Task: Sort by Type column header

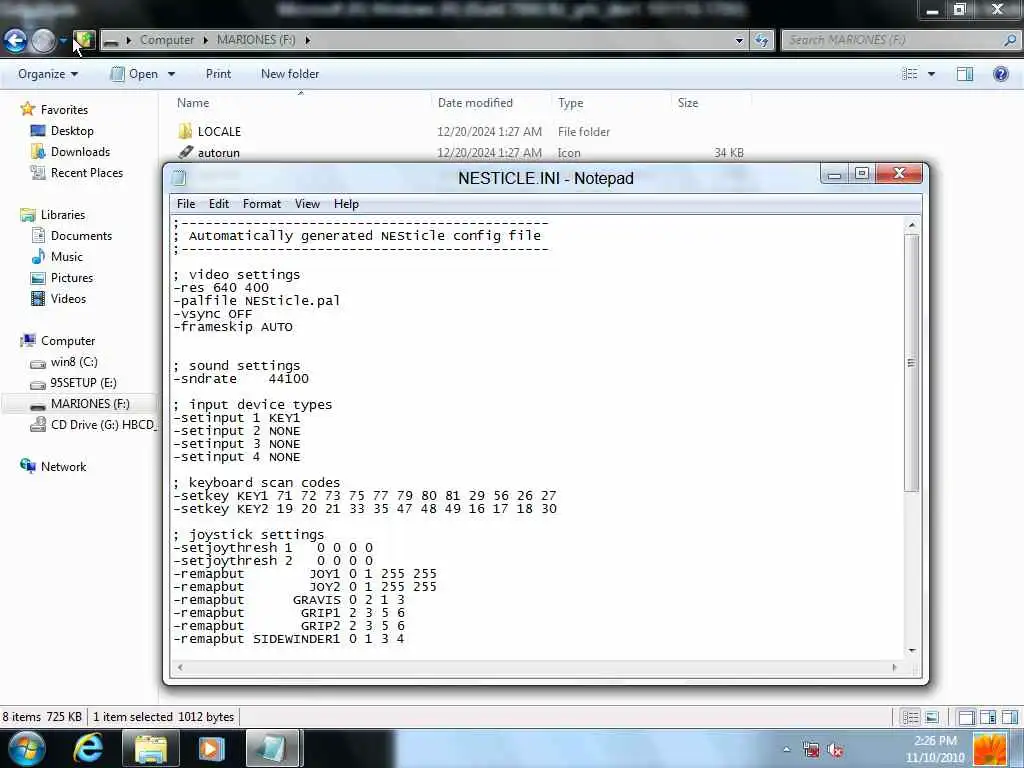Action: pos(570,103)
